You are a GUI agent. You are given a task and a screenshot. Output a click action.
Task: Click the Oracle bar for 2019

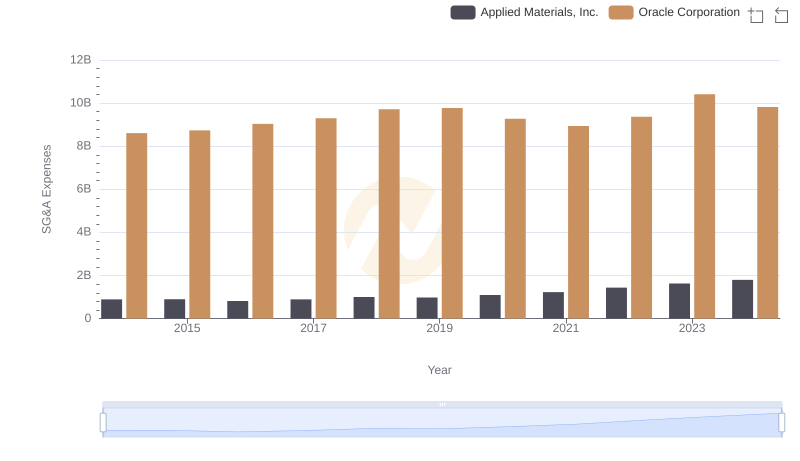tap(452, 213)
